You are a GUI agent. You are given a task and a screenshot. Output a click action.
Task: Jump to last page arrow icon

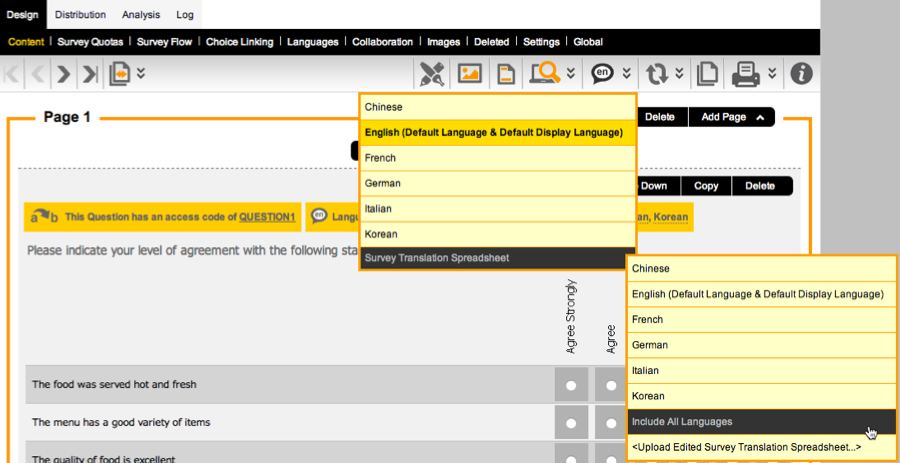coord(90,73)
